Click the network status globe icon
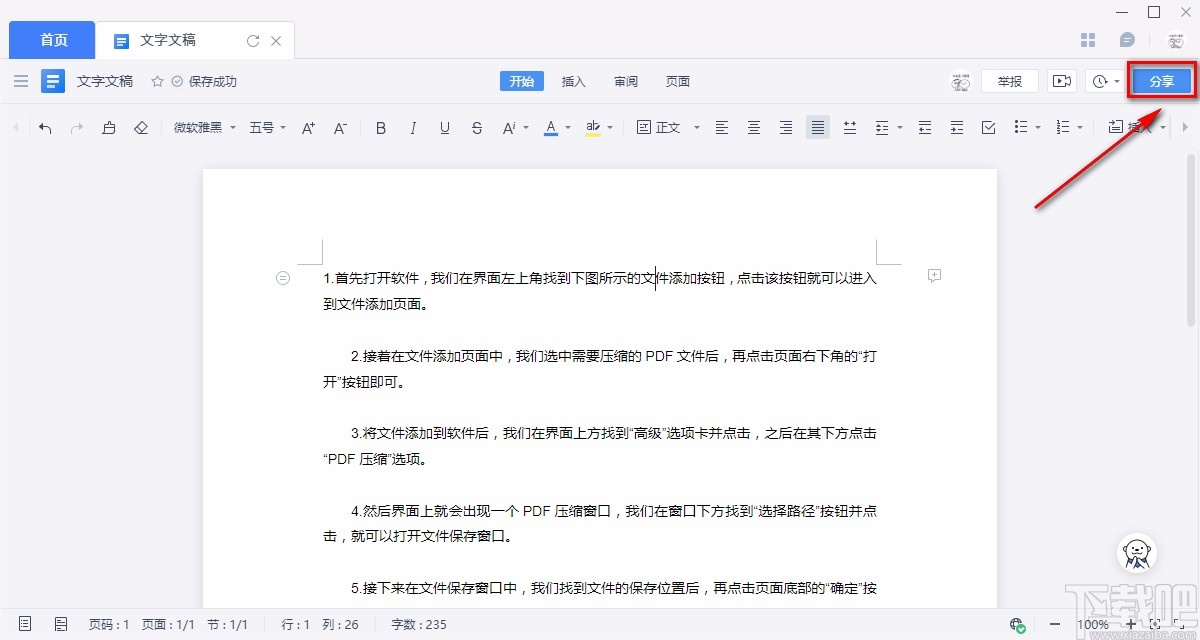 click(x=1018, y=624)
